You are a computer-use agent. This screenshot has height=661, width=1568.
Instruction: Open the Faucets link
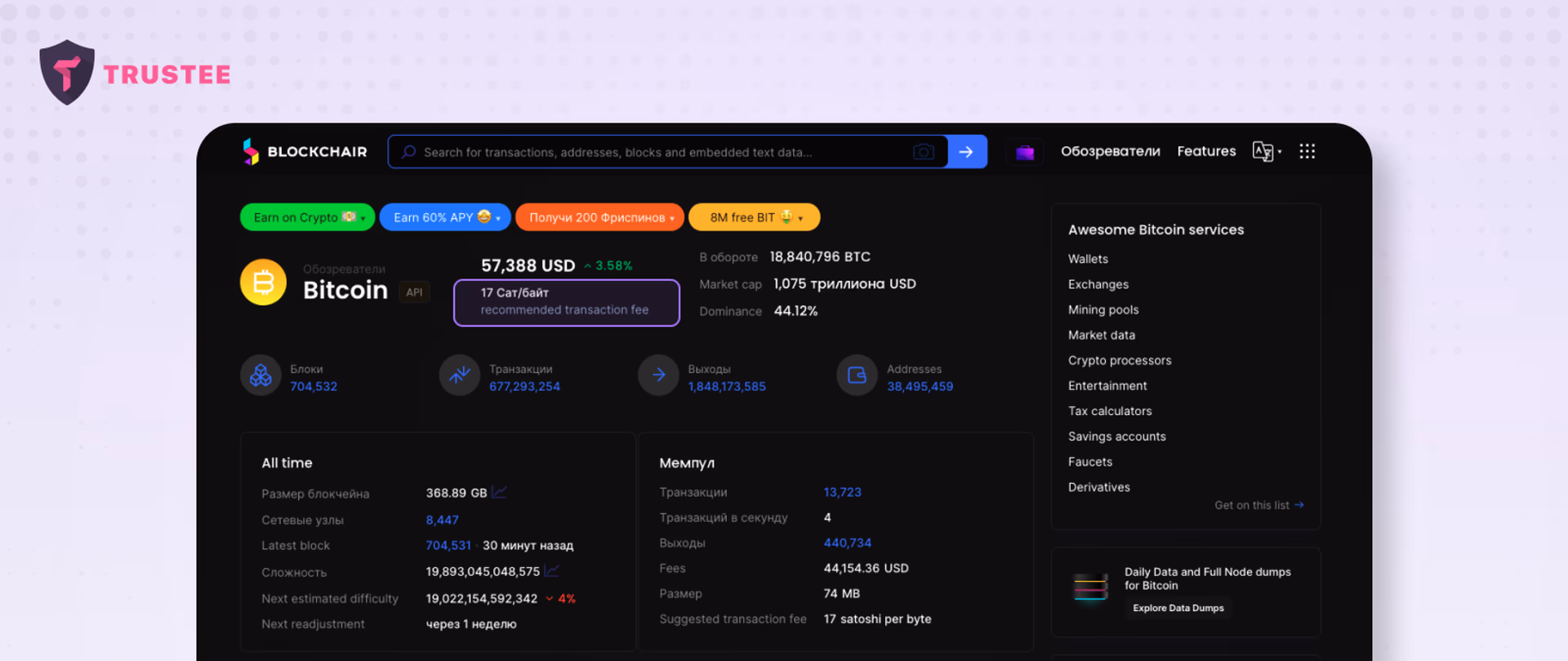coord(1090,462)
